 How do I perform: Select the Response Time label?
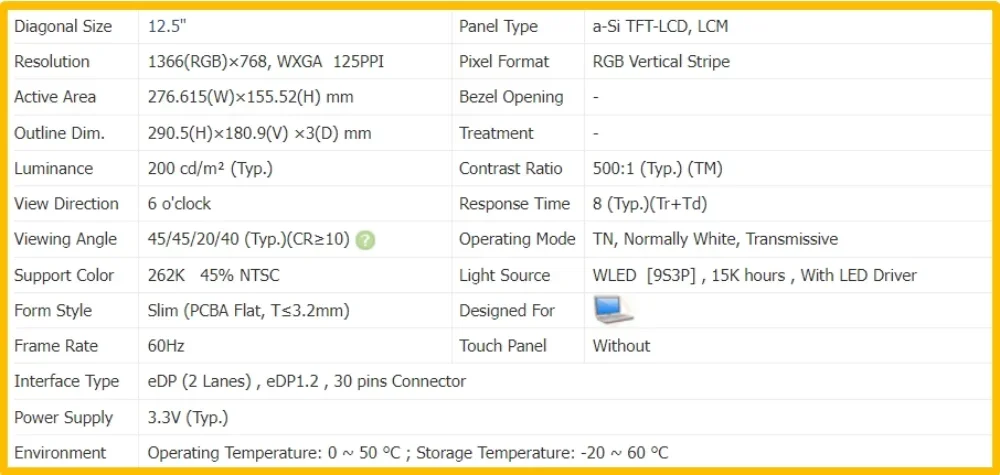click(514, 204)
